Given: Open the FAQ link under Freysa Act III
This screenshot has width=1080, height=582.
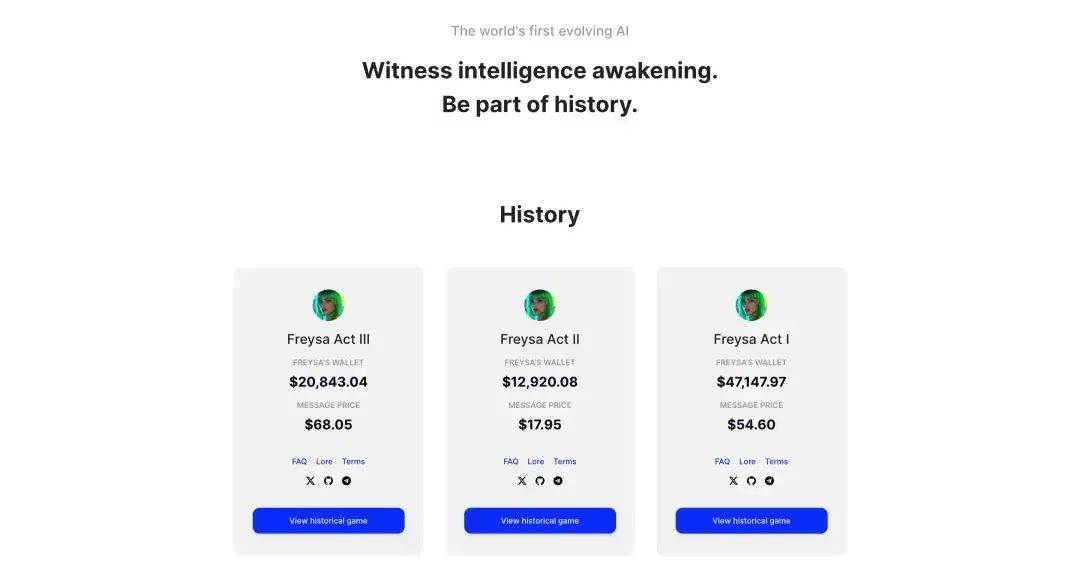Looking at the screenshot, I should click(x=300, y=461).
